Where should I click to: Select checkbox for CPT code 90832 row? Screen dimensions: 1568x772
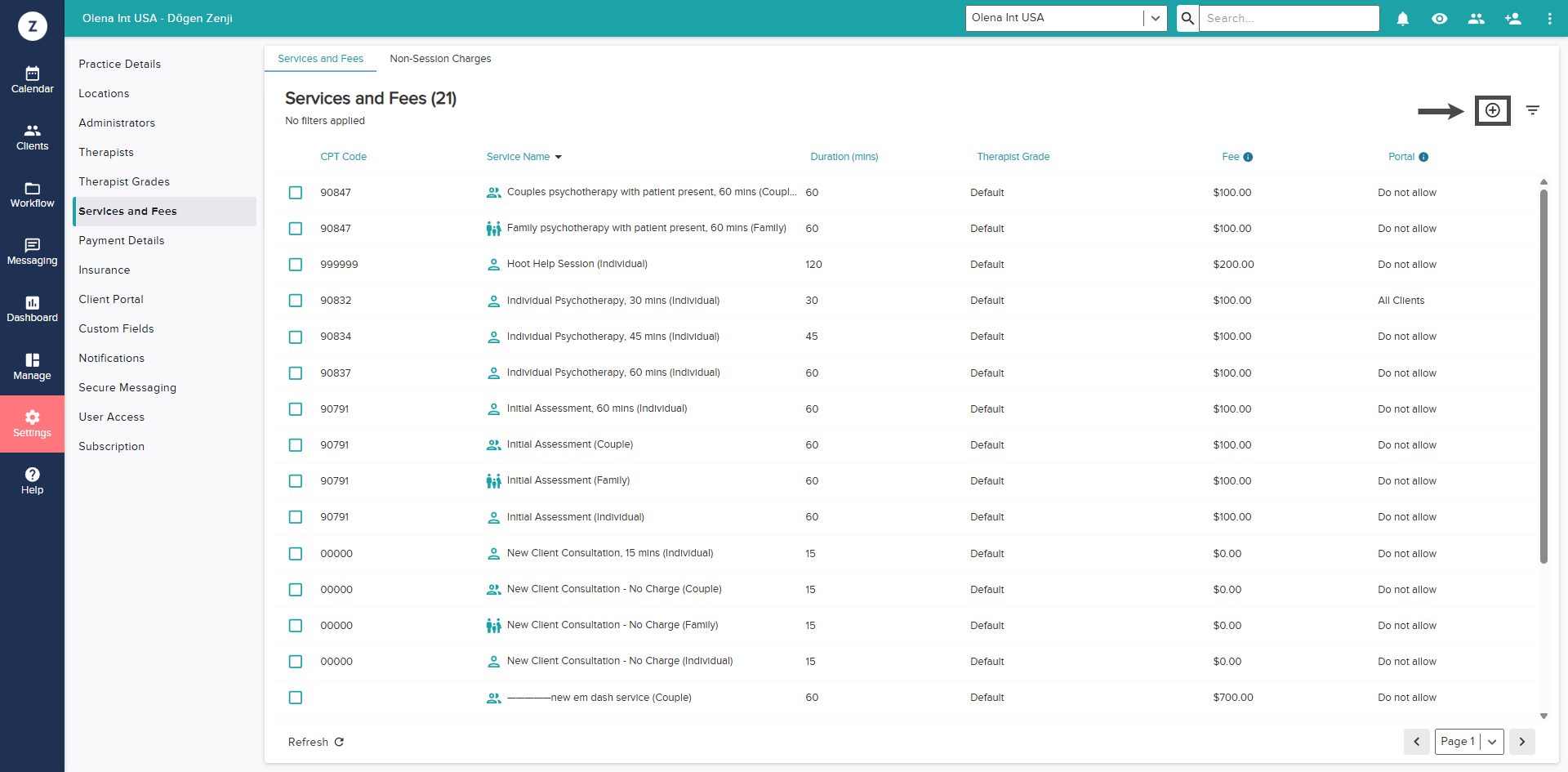[x=296, y=301]
